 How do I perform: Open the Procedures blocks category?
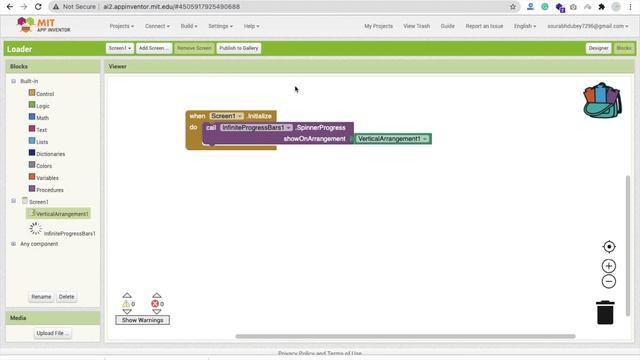[x=49, y=190]
